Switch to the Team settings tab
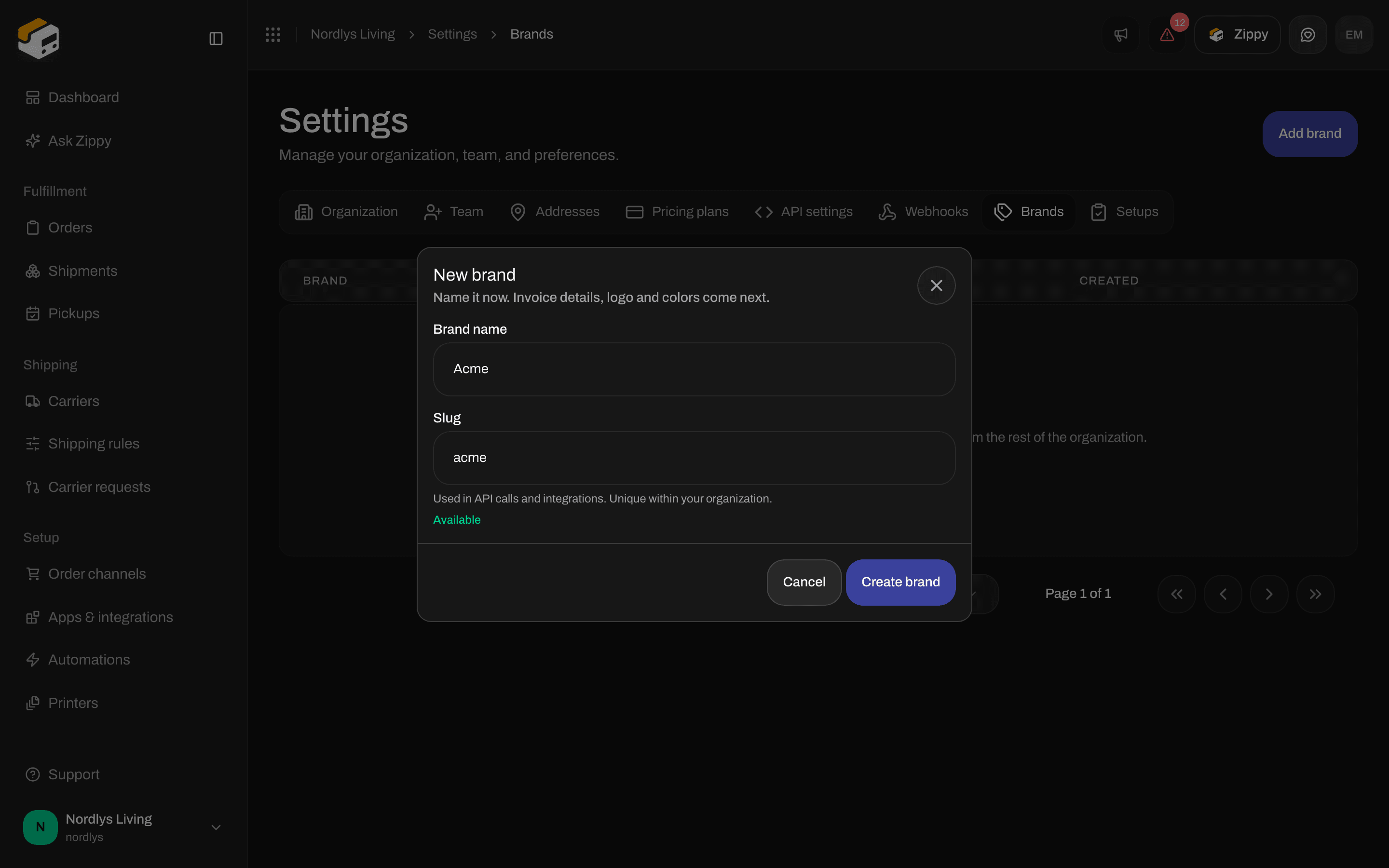Viewport: 1389px width, 868px height. (x=453, y=212)
